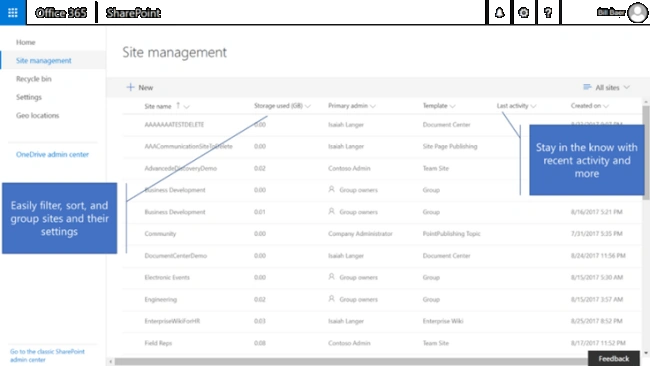The image size is (650, 366).
Task: Click Bill Baer's profile avatar
Action: click(637, 13)
